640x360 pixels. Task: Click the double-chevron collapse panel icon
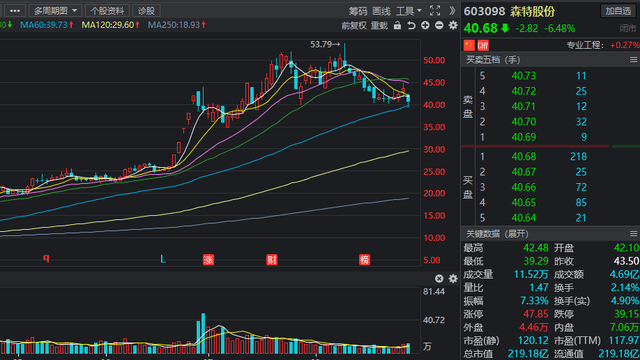coord(452,11)
